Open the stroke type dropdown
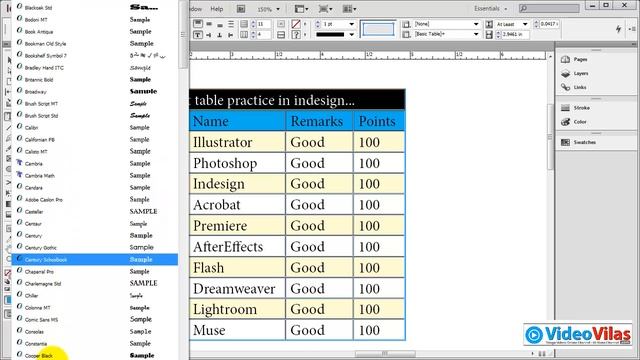This screenshot has height=360, width=640. (351, 35)
